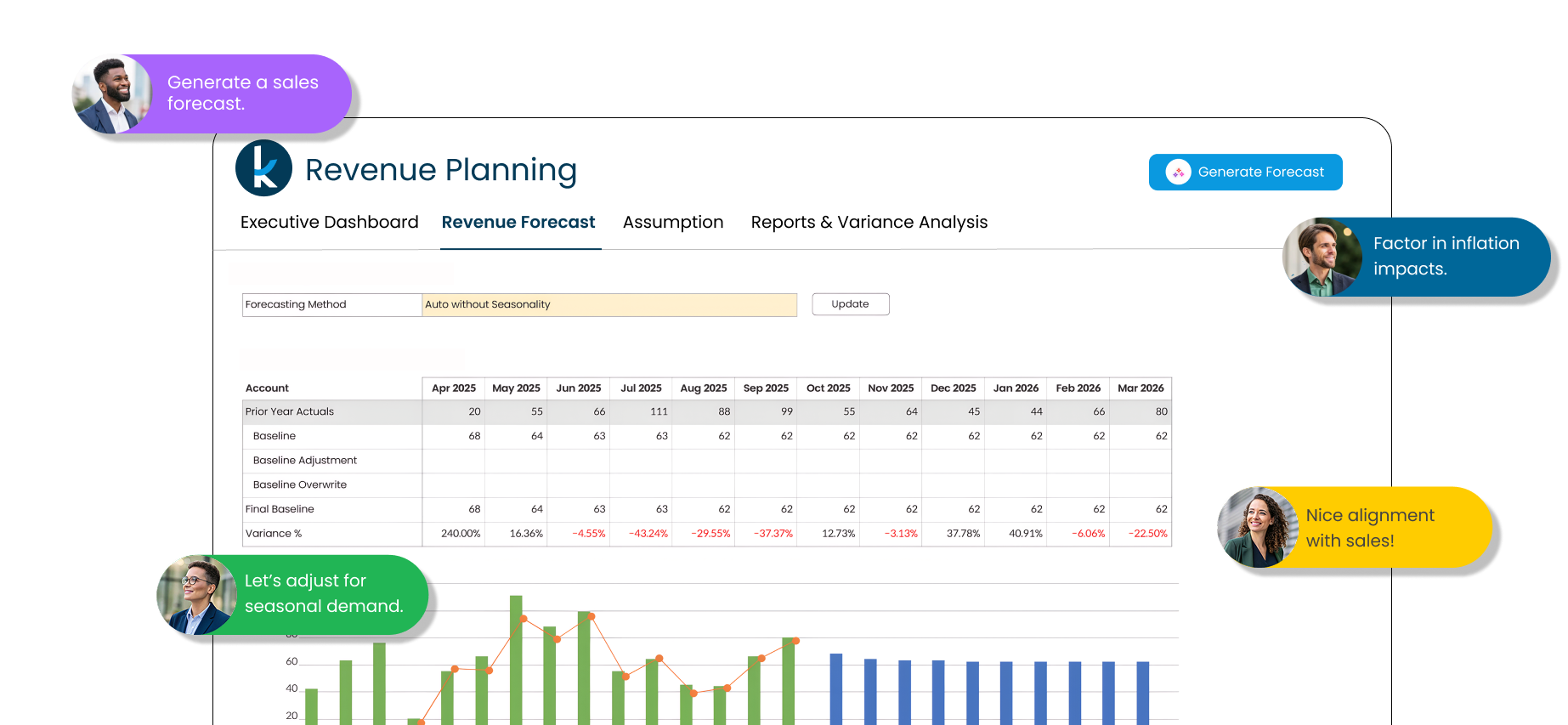This screenshot has height=725, width=1568.
Task: Click avatar beside 'Factor in inflation impacts'
Action: [x=1322, y=258]
